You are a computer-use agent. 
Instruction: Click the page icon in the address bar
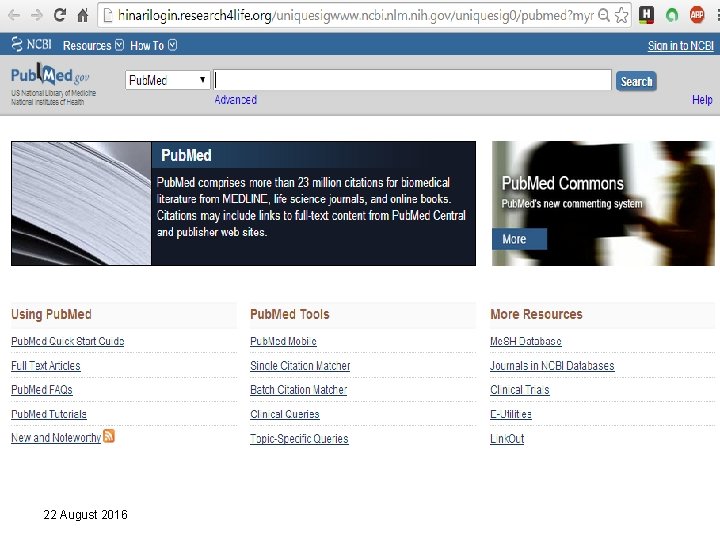coord(108,16)
